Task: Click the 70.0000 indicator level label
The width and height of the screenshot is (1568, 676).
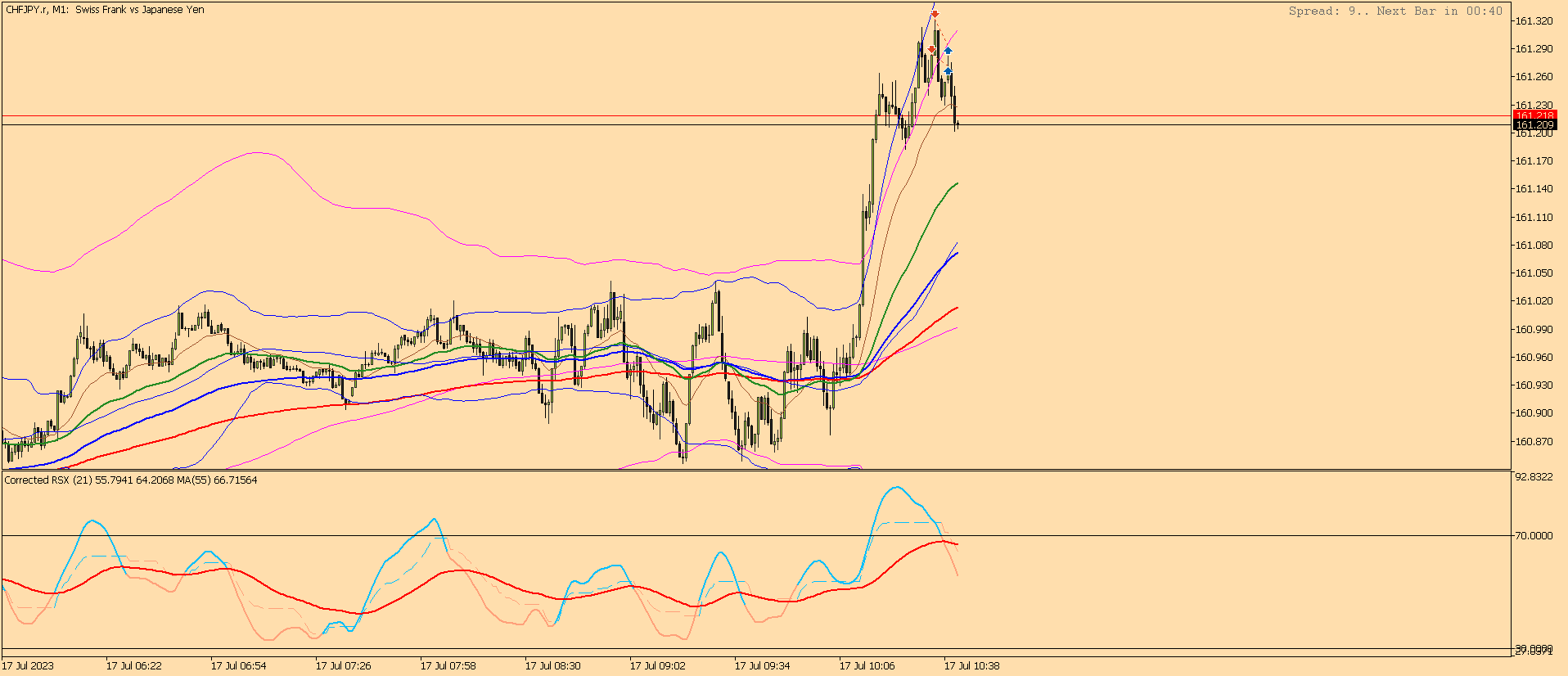Action: [x=1534, y=536]
